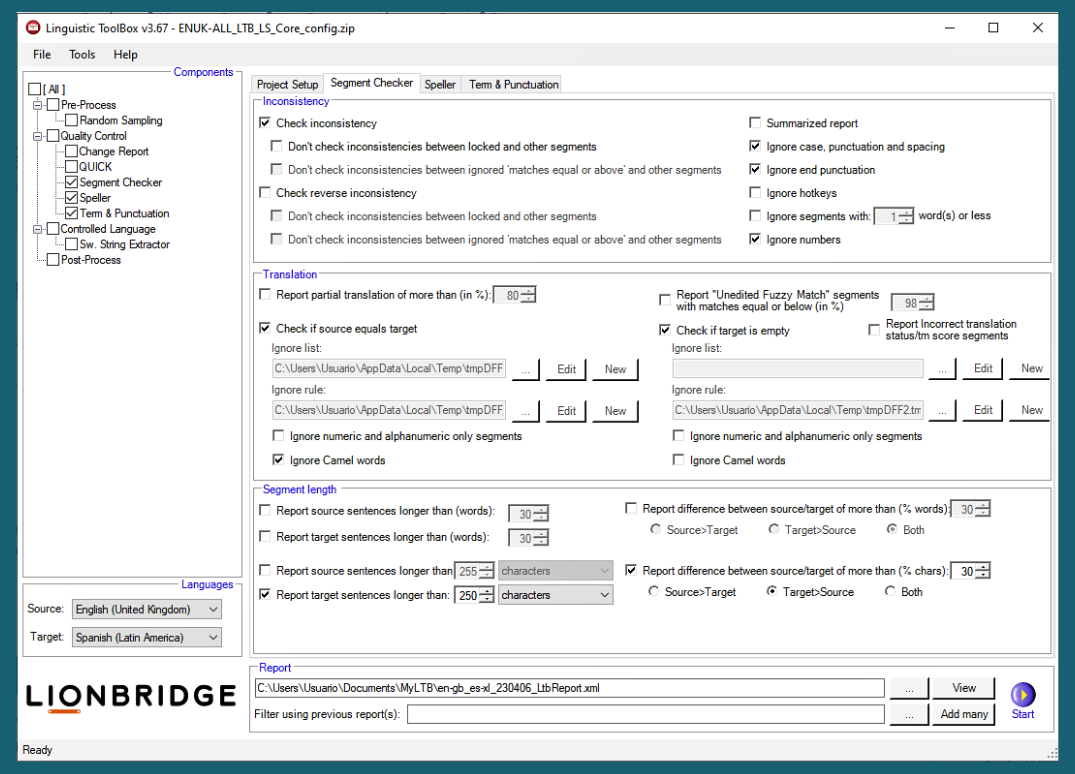
Task: Select the Both radio for word difference
Action: pos(890,529)
